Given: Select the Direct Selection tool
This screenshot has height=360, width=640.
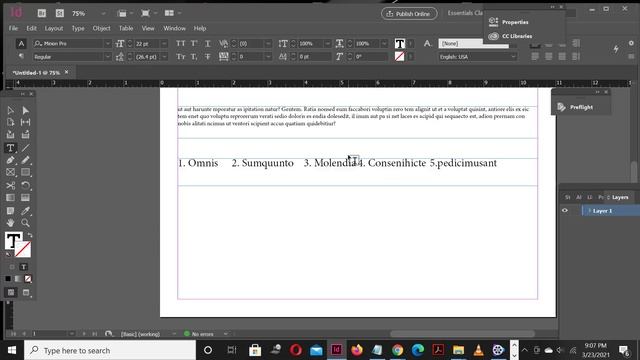Looking at the screenshot, I should pyautogui.click(x=25, y=110).
